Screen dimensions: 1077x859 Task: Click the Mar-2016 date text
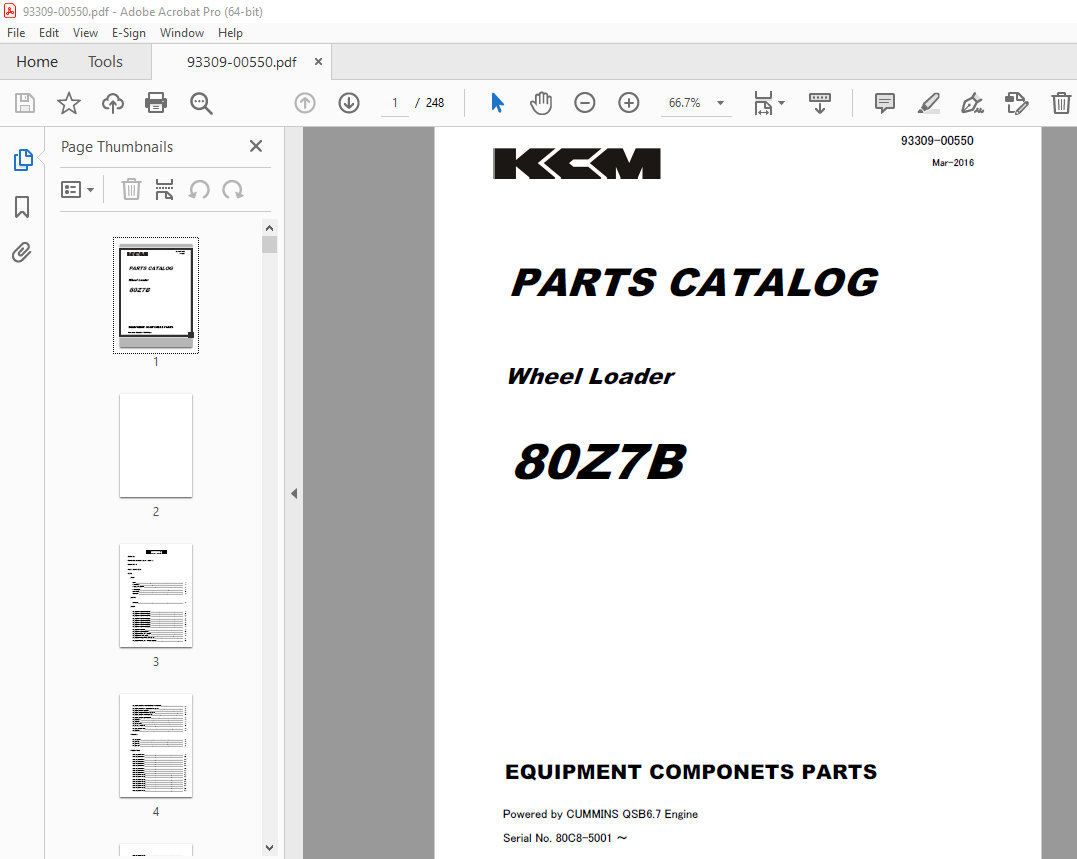click(953, 163)
